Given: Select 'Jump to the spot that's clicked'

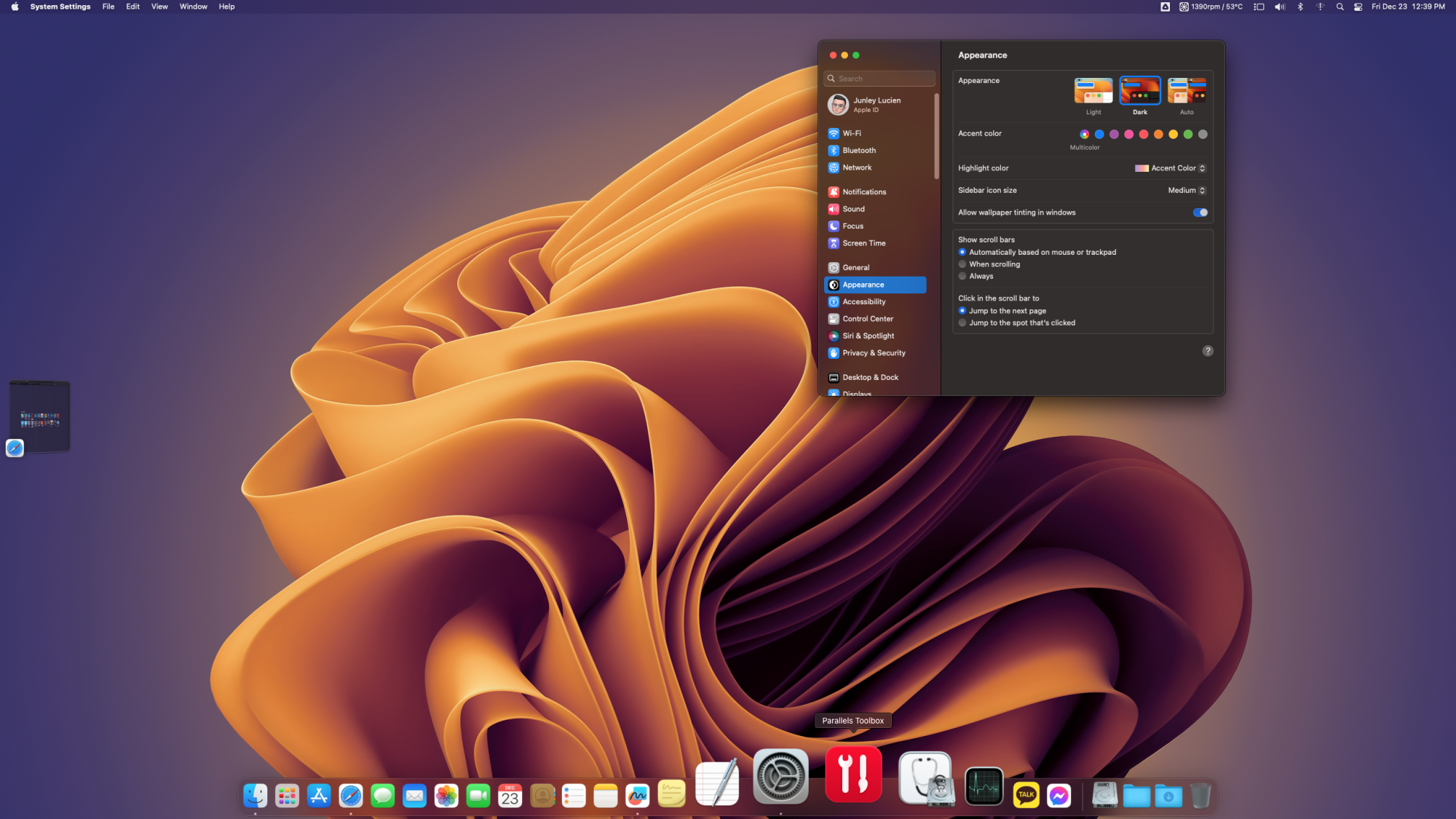Looking at the screenshot, I should click(x=962, y=323).
